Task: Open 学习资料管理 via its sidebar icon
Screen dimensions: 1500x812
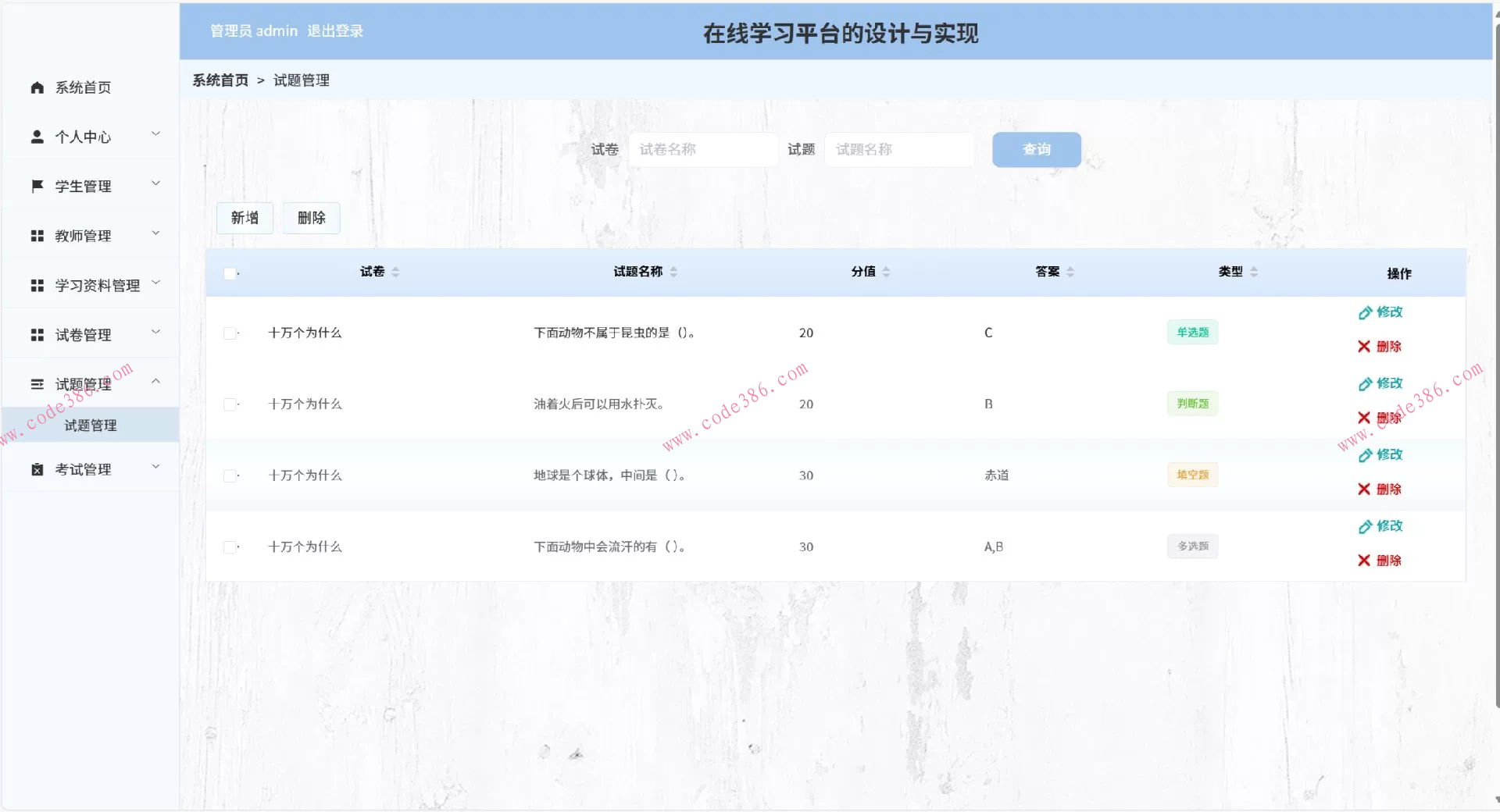Action: [37, 285]
